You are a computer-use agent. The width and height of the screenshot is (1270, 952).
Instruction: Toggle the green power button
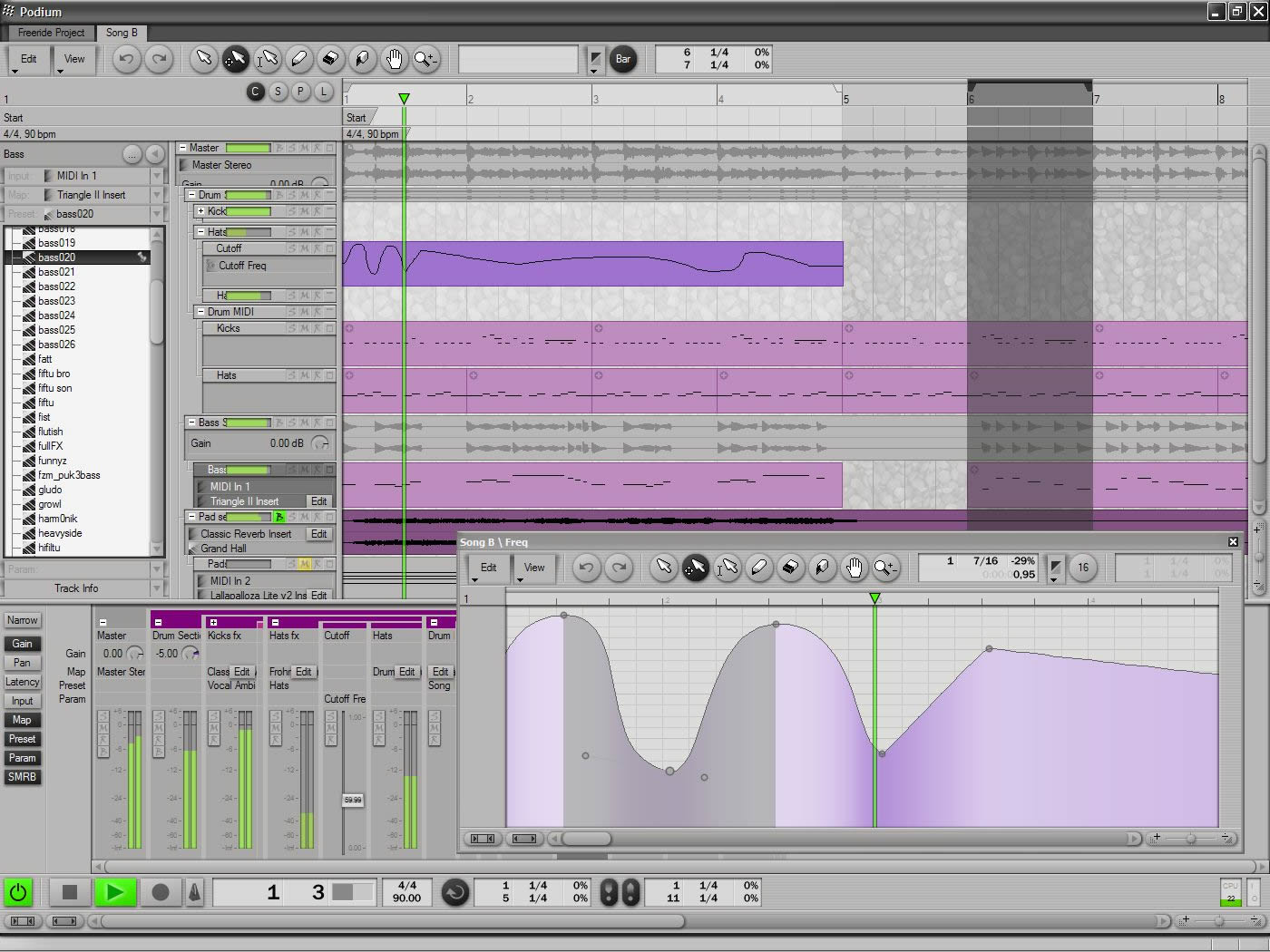tap(18, 892)
